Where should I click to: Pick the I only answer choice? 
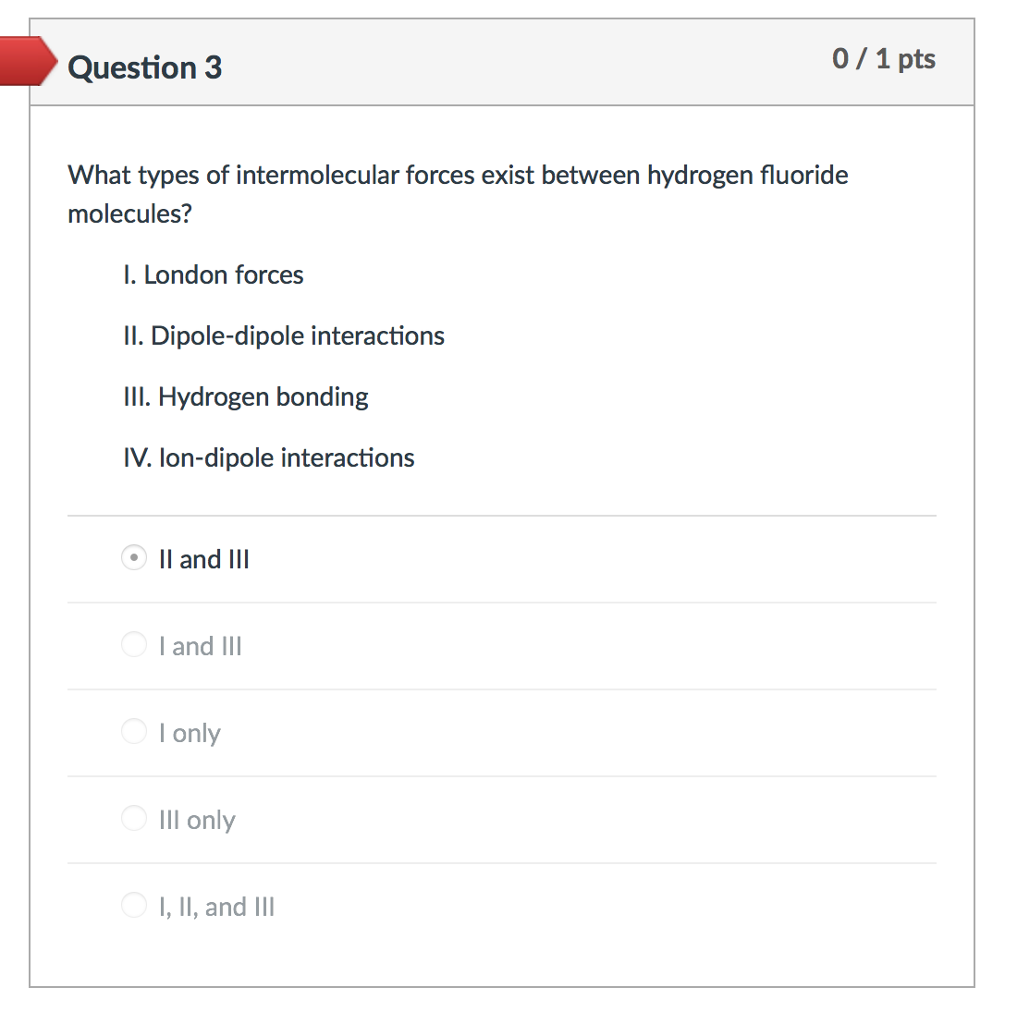pyautogui.click(x=133, y=732)
